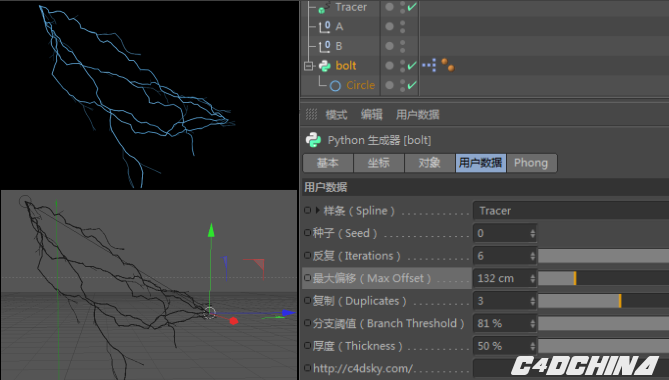This screenshot has width=669, height=380.
Task: Click the blue dotted tag on bolt
Action: [429, 65]
